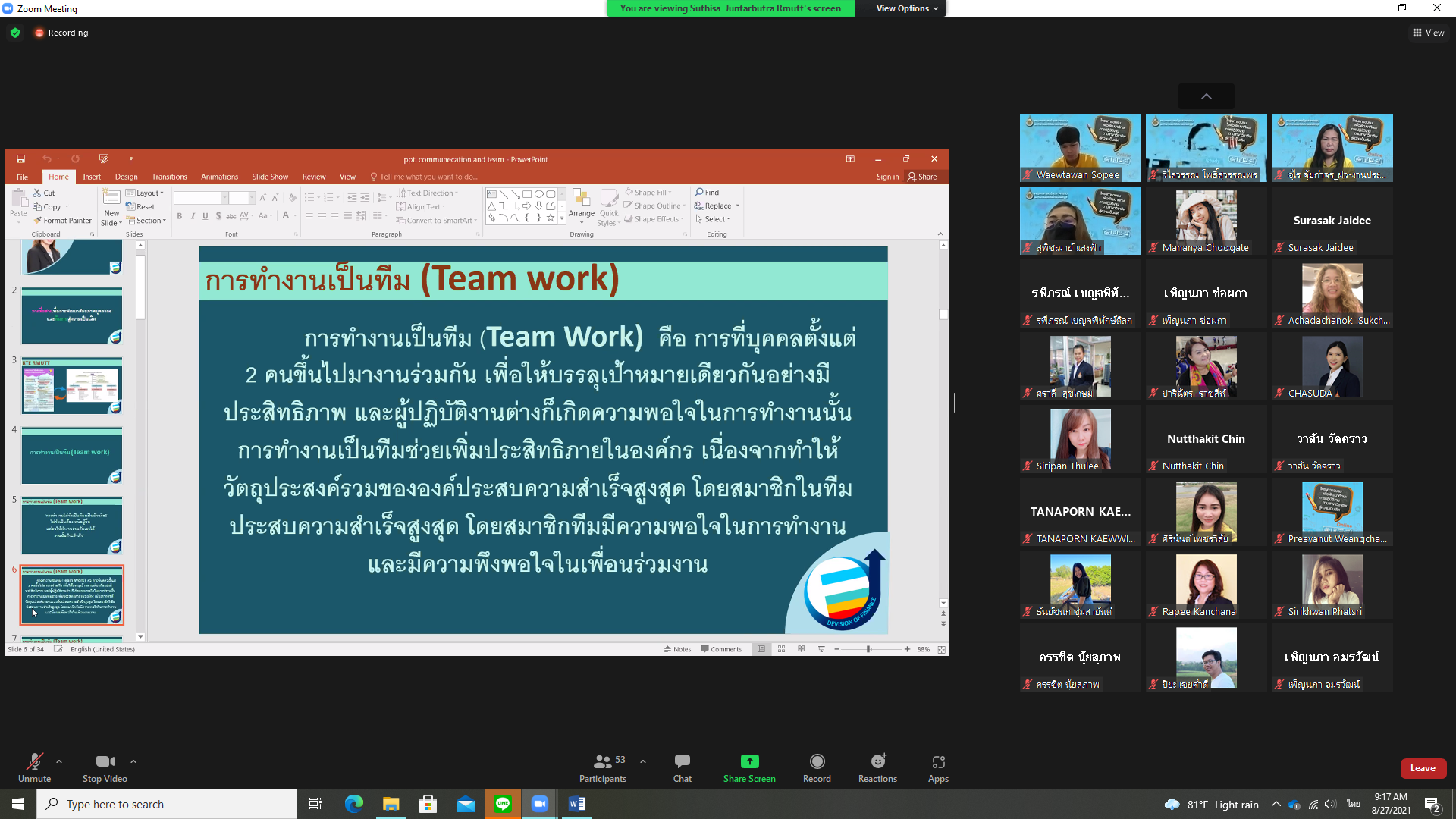The image size is (1456, 819).
Task: Click the Save icon in PowerPoint title bar
Action: pos(20,159)
